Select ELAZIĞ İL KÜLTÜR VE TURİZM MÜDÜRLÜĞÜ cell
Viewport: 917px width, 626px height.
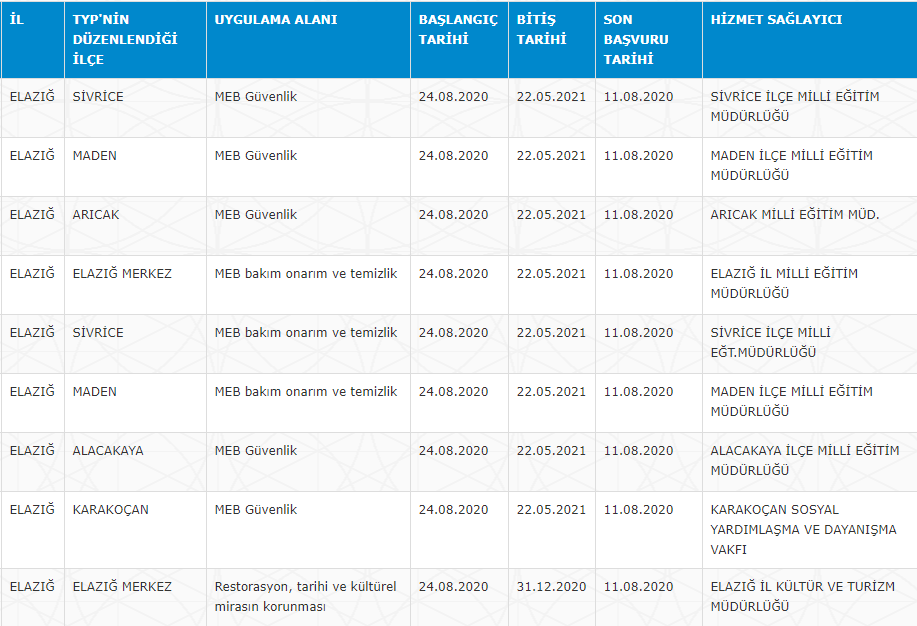[x=802, y=597]
